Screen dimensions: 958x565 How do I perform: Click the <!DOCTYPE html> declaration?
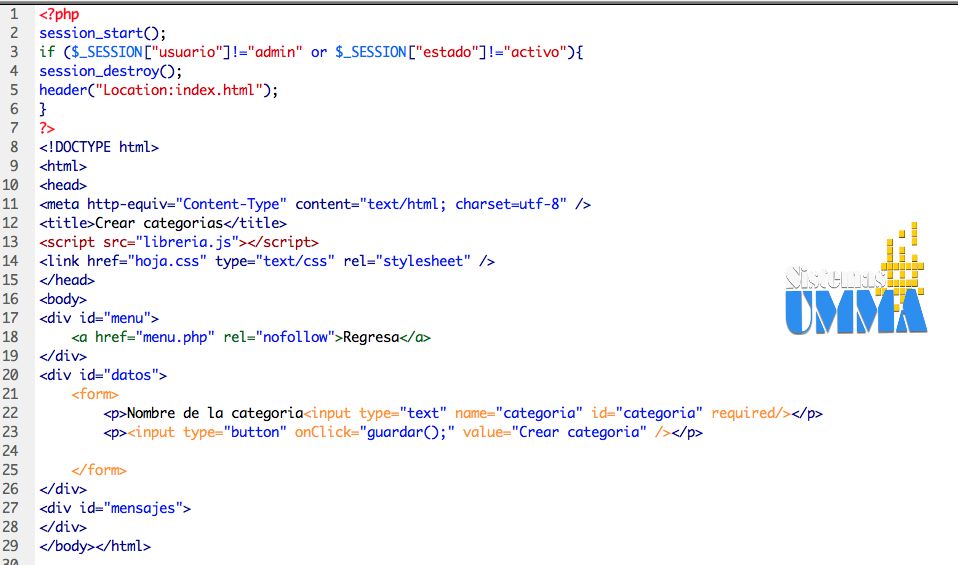click(99, 147)
